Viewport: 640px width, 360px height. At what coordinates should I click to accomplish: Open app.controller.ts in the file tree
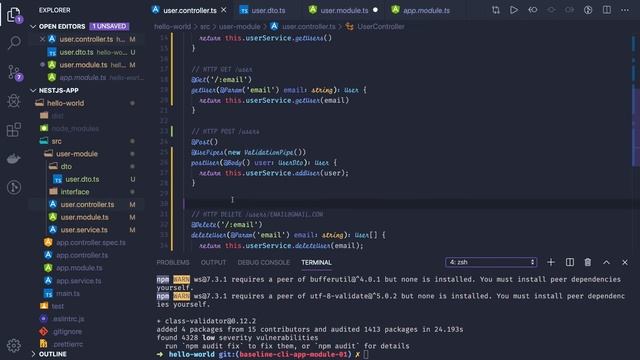[x=82, y=255]
